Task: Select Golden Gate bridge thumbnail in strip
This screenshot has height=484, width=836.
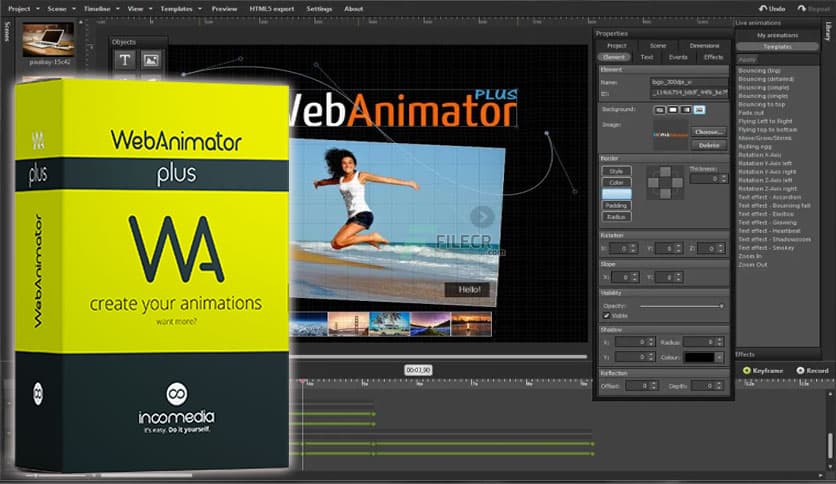Action: (348, 324)
